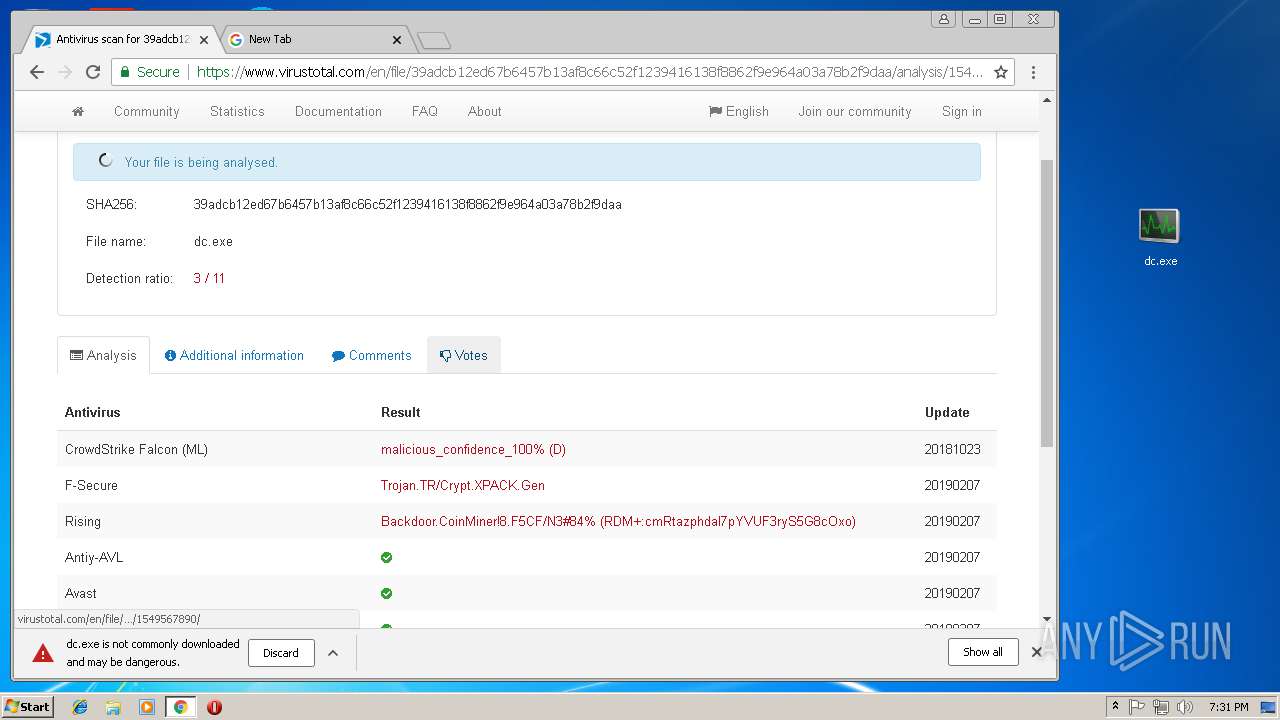The width and height of the screenshot is (1280, 720).
Task: Open the Community menu
Action: coord(147,111)
